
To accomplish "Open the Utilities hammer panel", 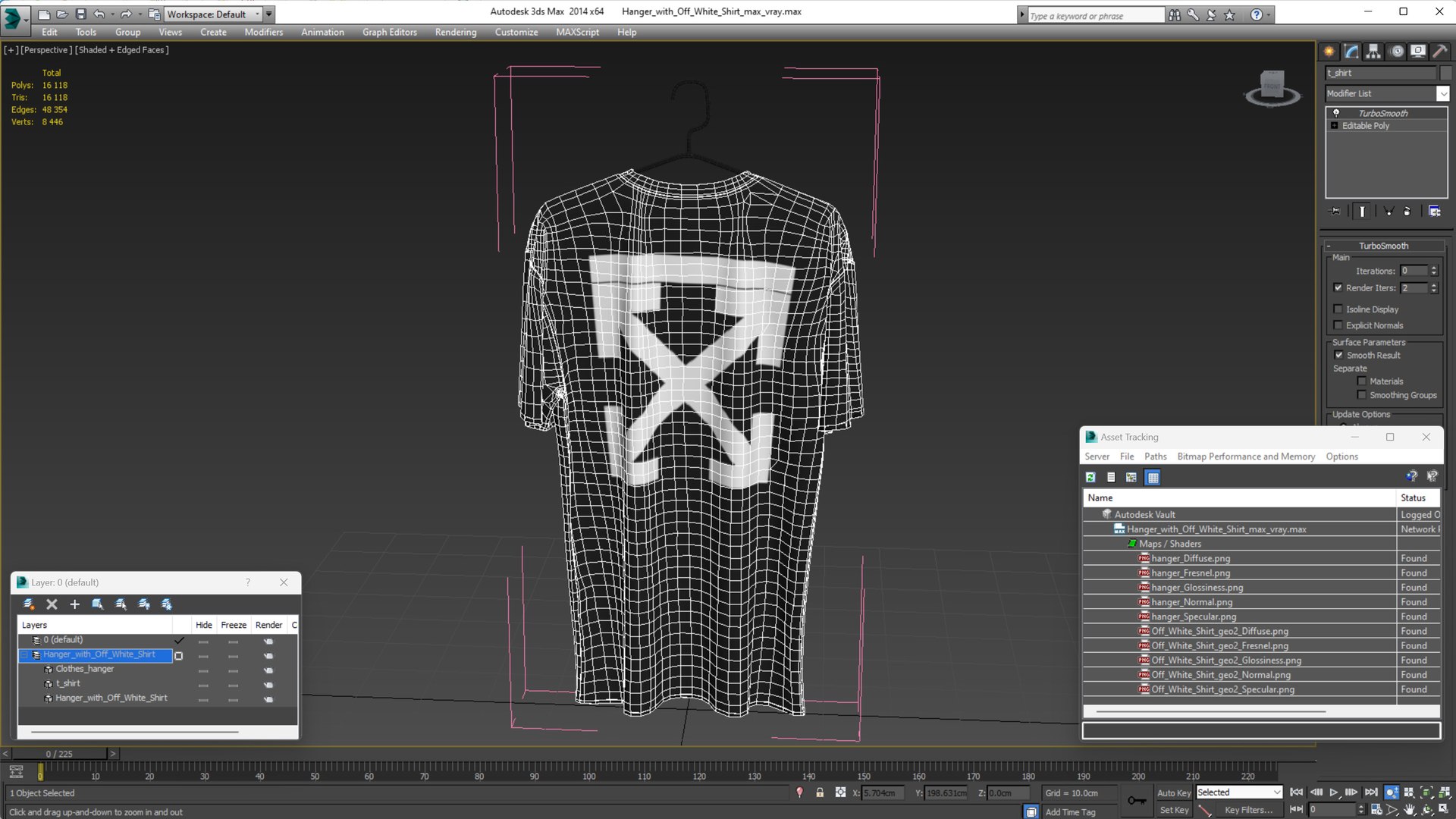I will pos(1439,52).
